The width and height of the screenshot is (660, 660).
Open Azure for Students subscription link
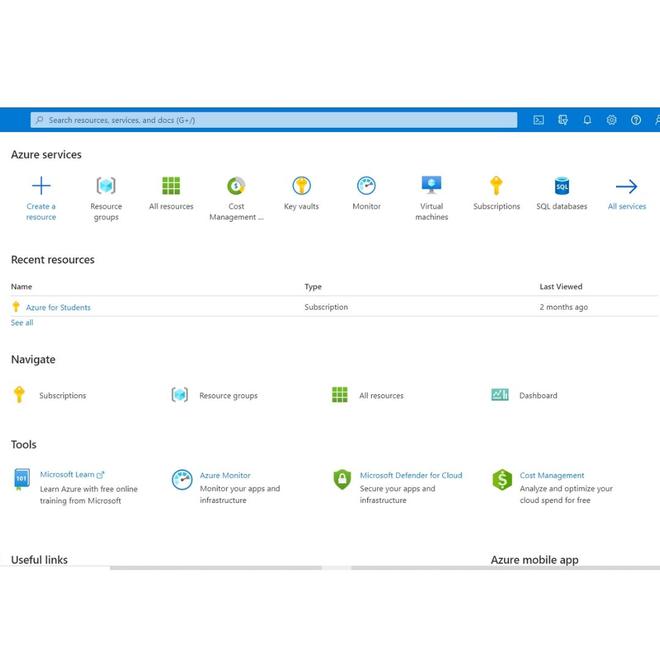(58, 308)
